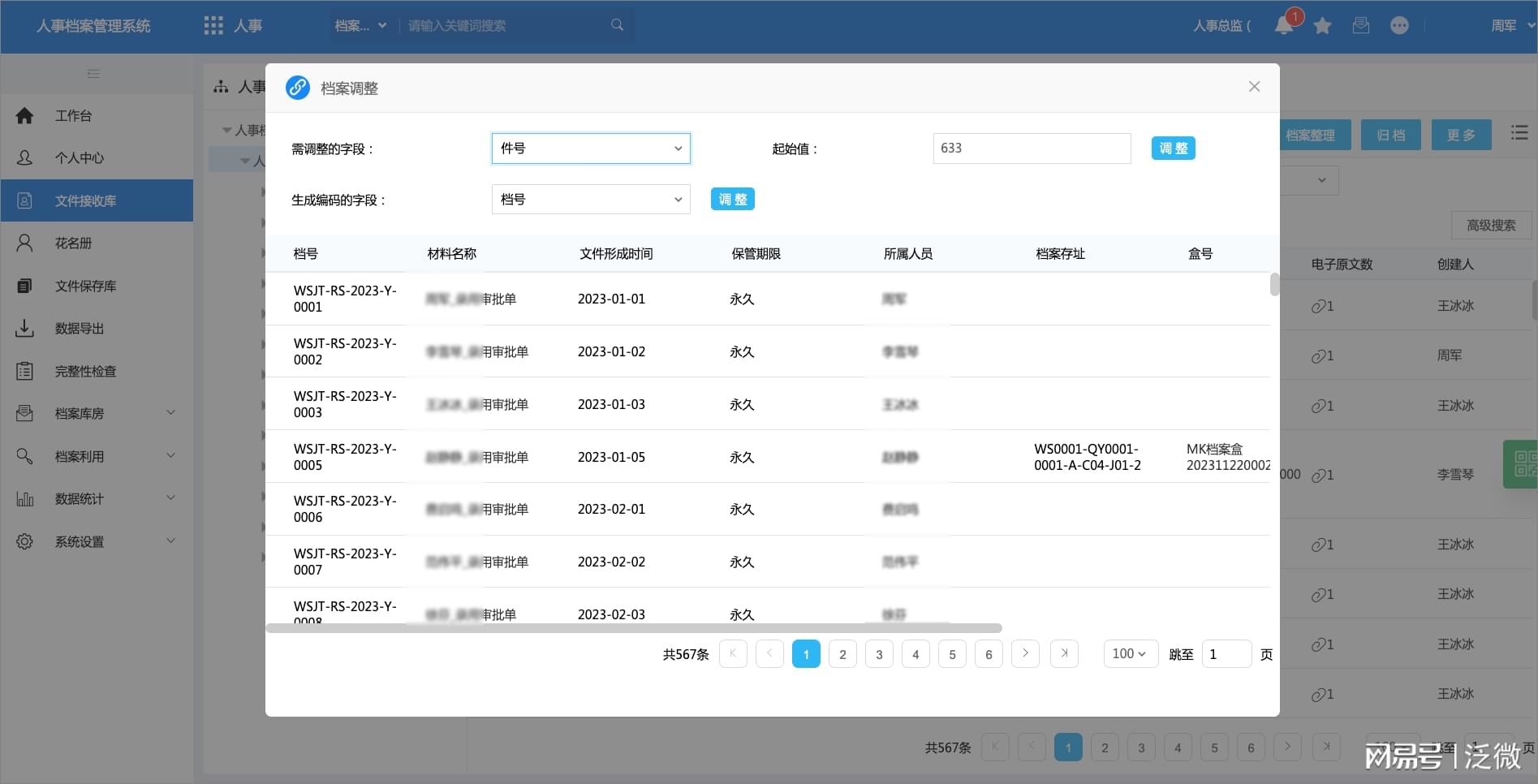Screen dimensions: 1538x784
Task: Open 完整性检查 in sidebar
Action: point(97,371)
